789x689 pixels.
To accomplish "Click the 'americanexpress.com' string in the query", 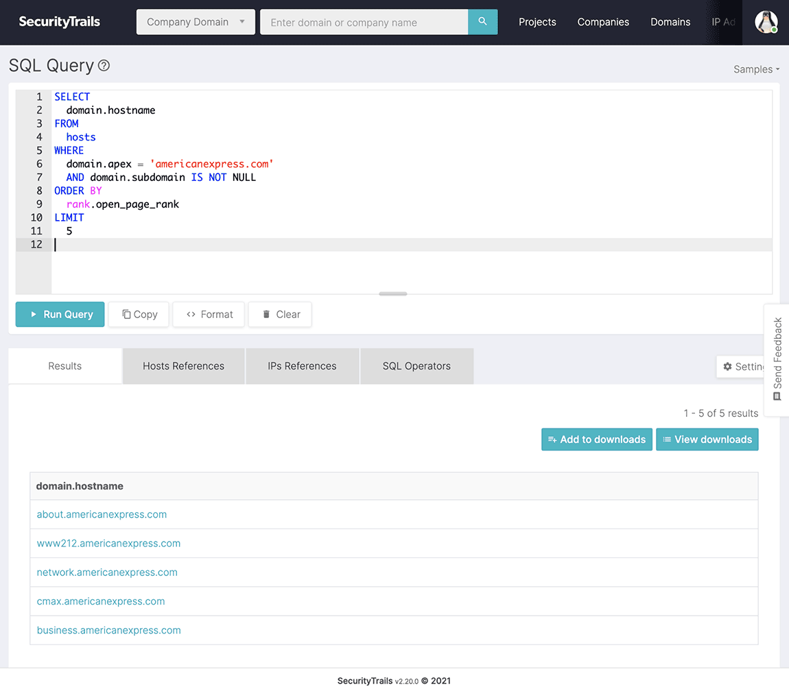I will pyautogui.click(x=212, y=164).
